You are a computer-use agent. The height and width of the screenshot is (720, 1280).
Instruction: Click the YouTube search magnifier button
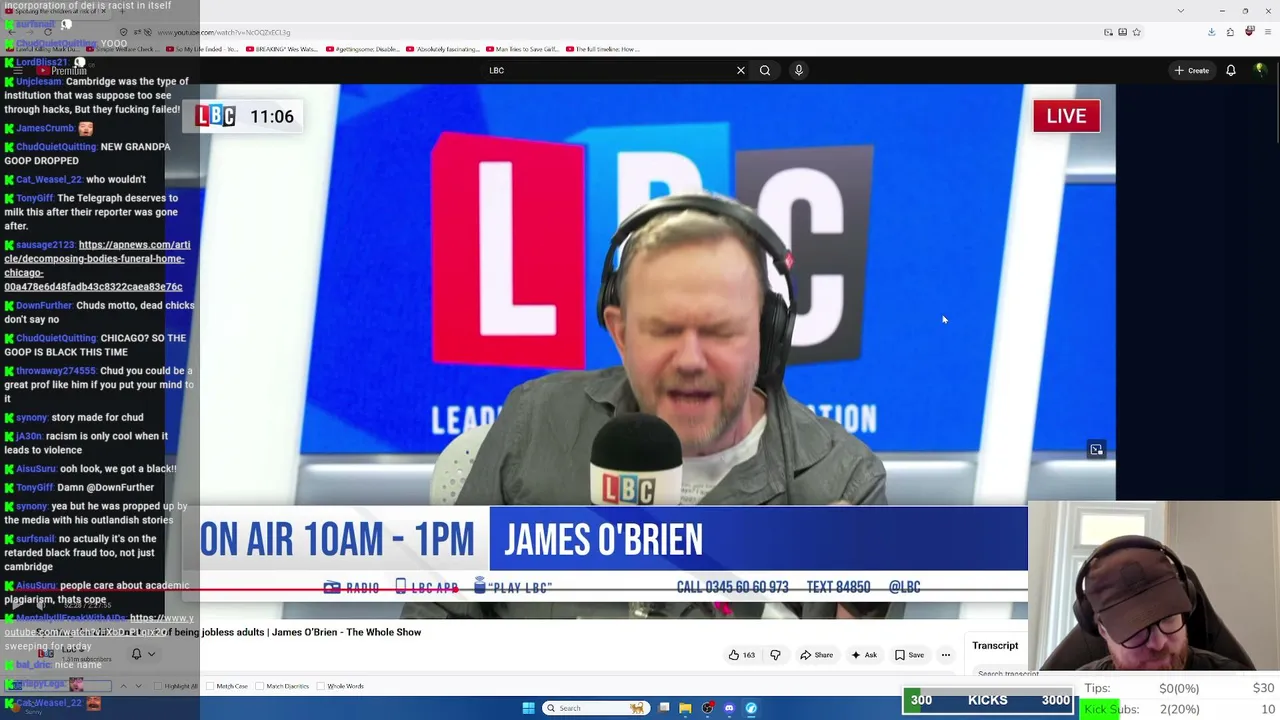(x=765, y=70)
